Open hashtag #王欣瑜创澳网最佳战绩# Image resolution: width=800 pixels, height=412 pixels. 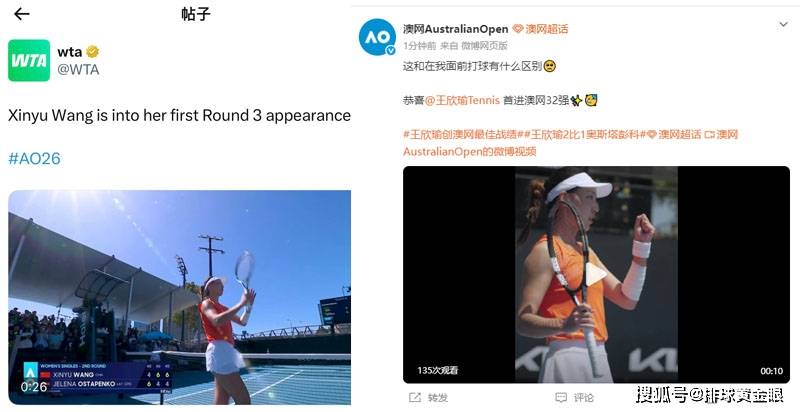tap(460, 135)
